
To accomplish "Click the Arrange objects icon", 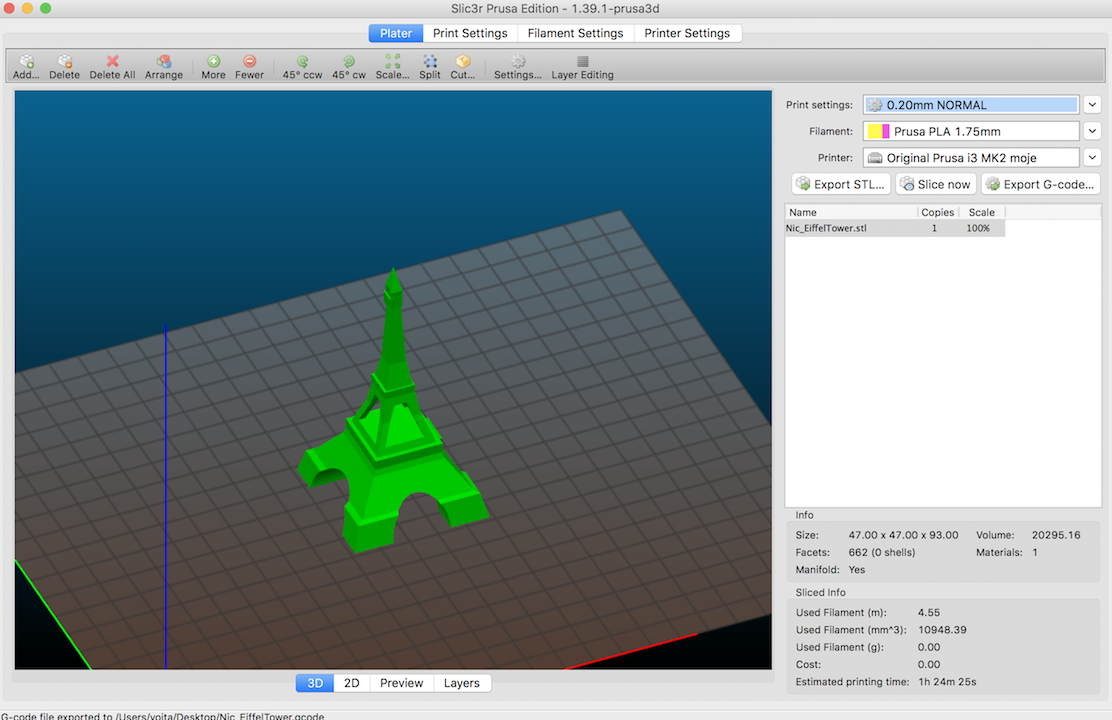I will 164,62.
